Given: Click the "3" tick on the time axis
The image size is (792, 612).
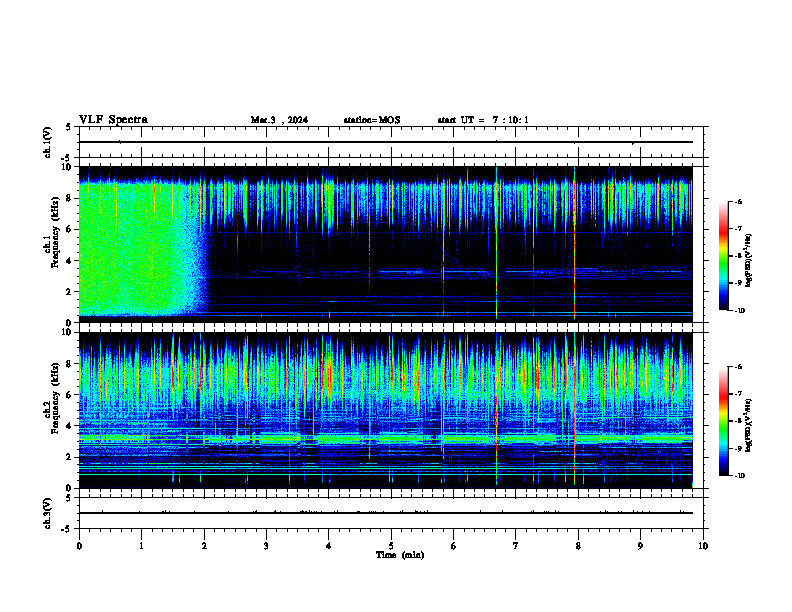Looking at the screenshot, I should point(266,546).
